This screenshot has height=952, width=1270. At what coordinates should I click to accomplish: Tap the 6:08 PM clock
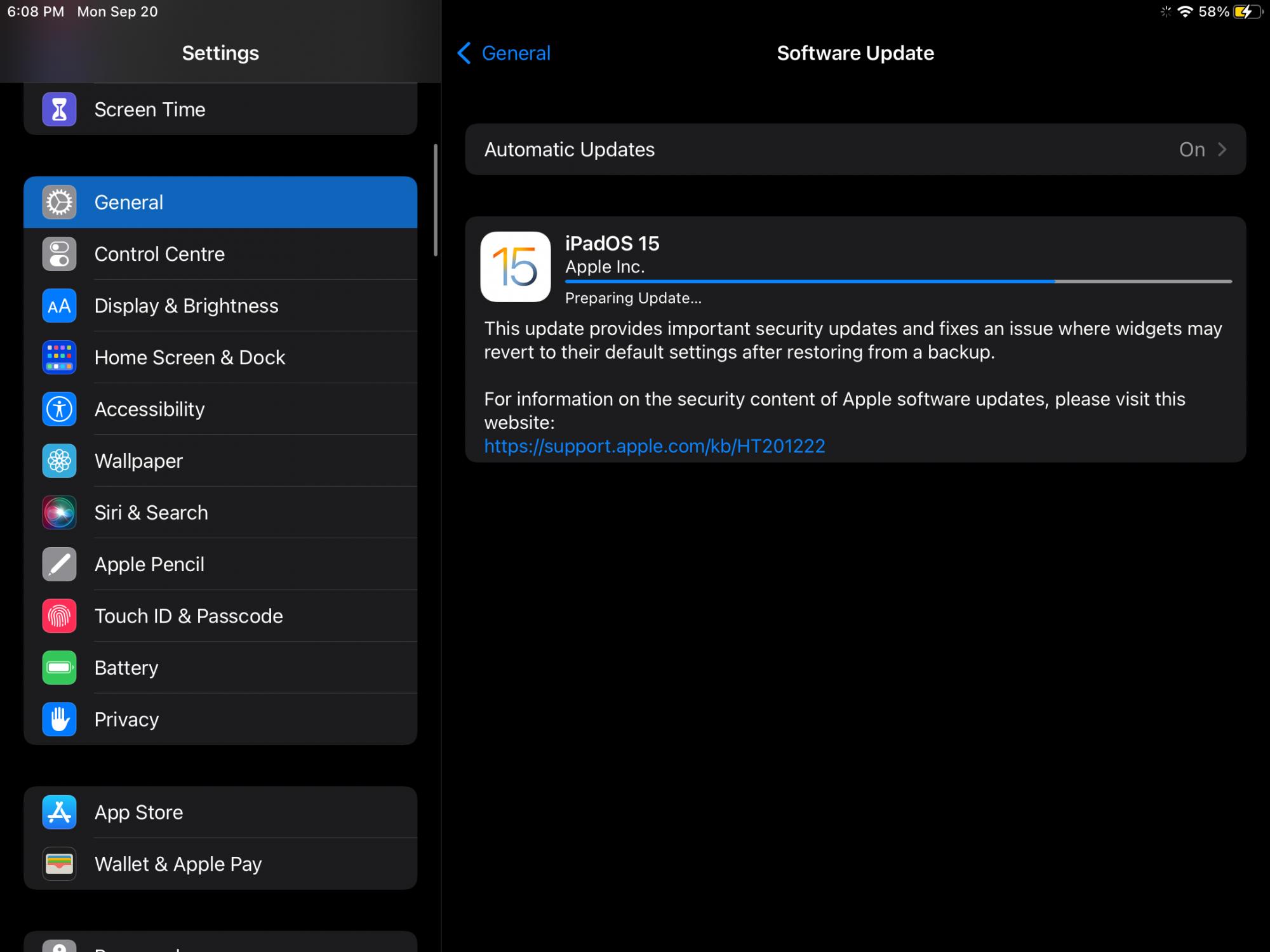coord(36,11)
